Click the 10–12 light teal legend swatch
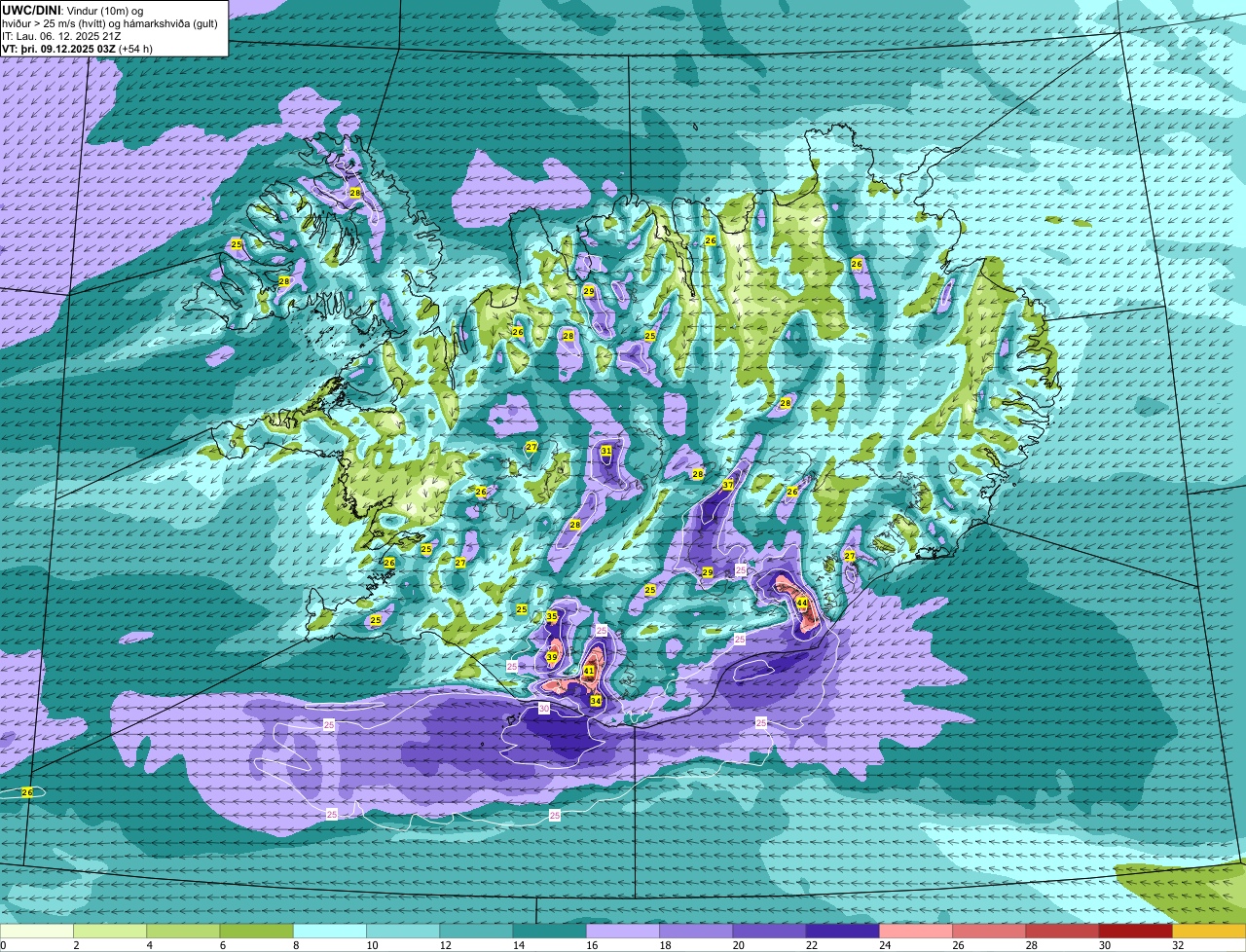The width and height of the screenshot is (1246, 952). [x=403, y=932]
